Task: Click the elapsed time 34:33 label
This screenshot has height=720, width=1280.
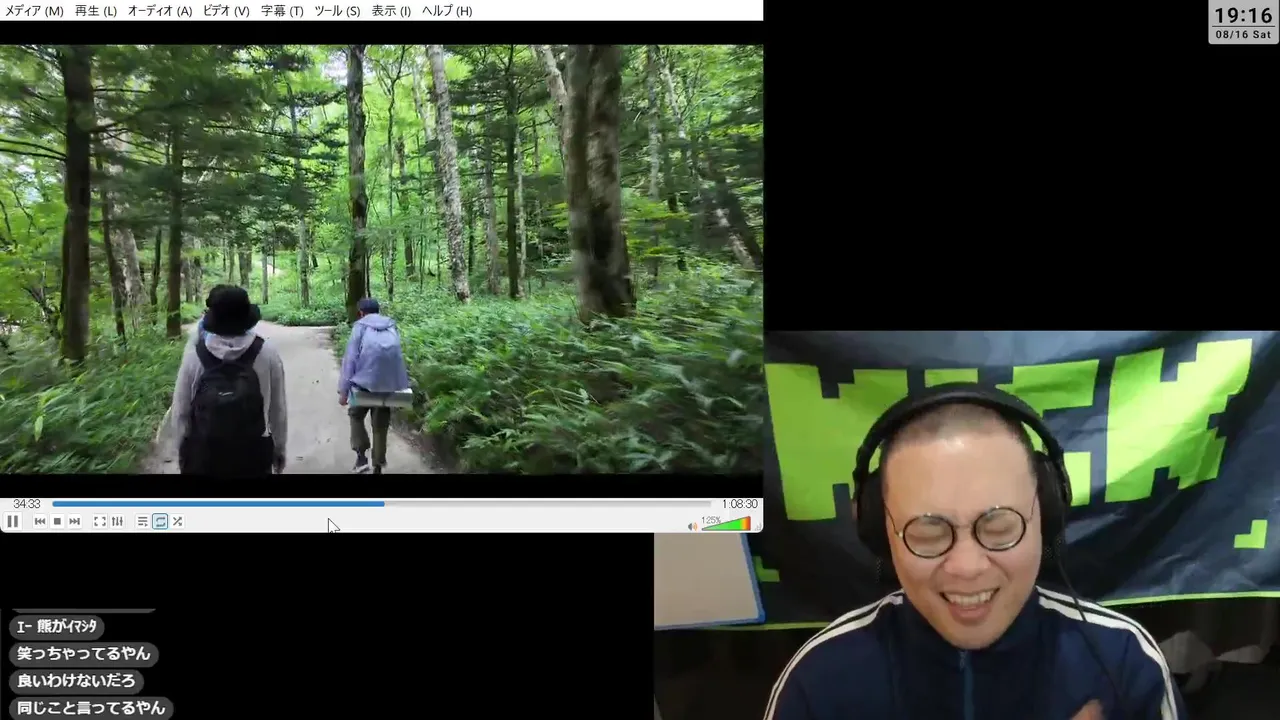Action: [27, 504]
